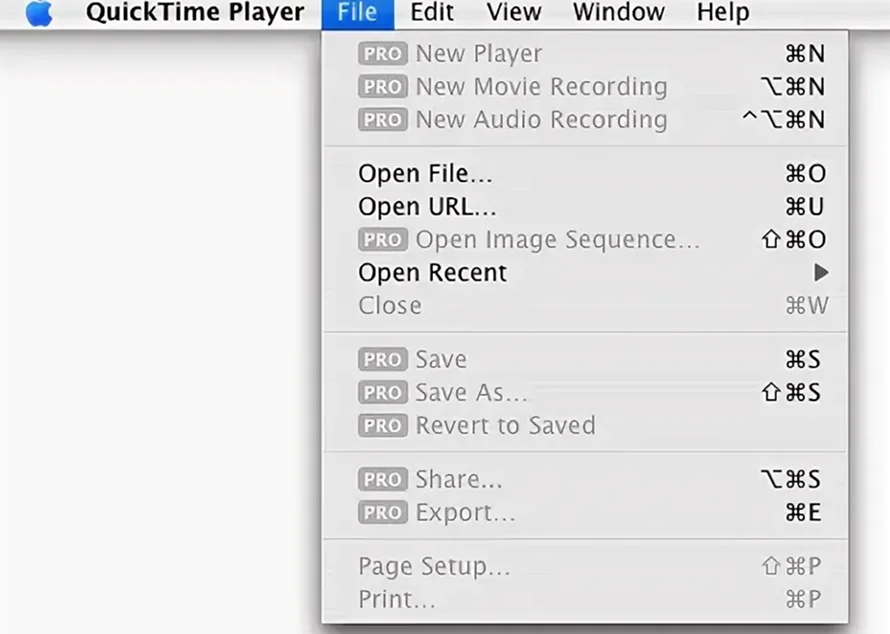Screen dimensions: 890x634
Task: Close the open File menu
Action: pos(358,12)
